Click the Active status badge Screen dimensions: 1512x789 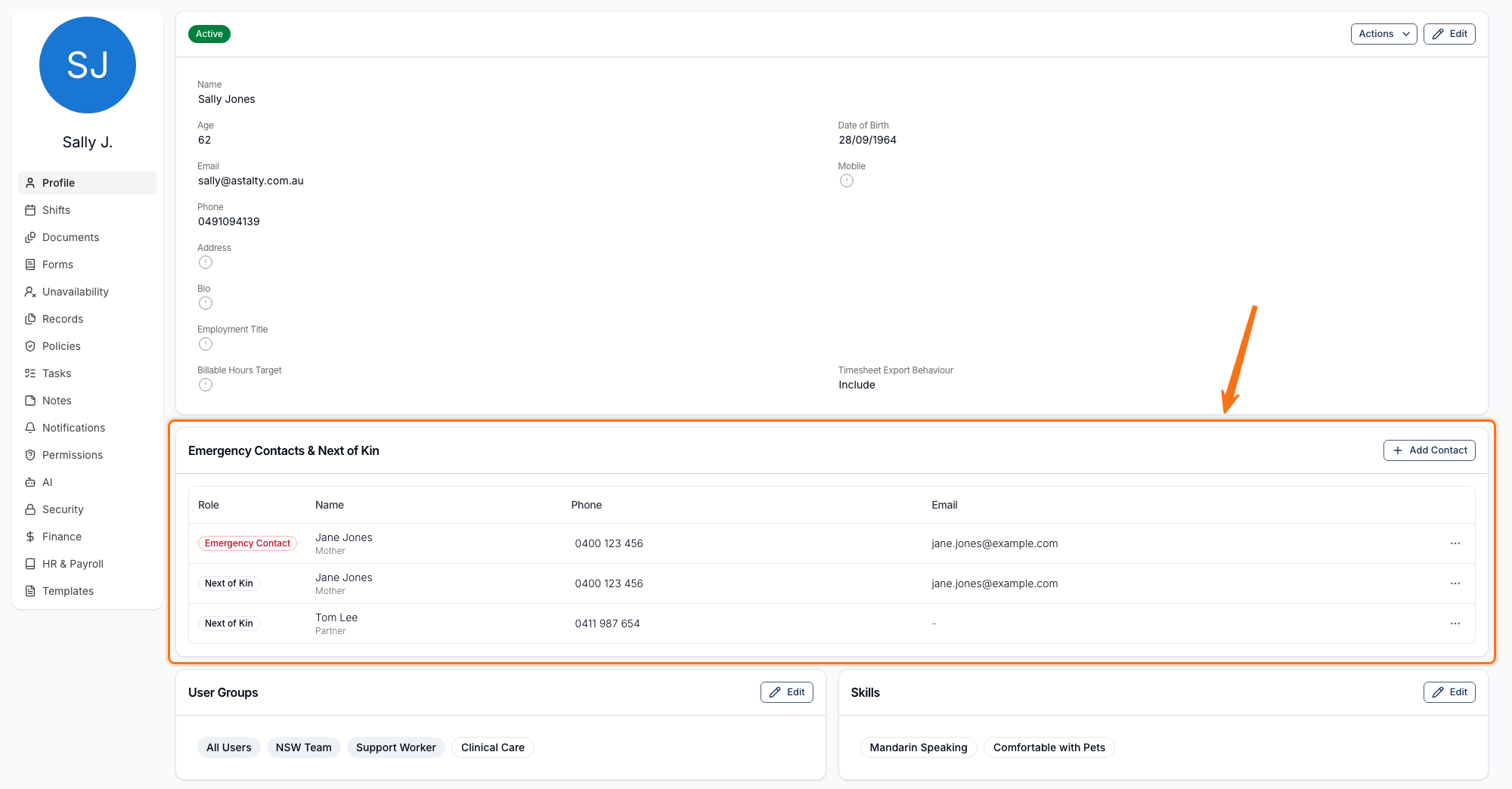pos(209,34)
